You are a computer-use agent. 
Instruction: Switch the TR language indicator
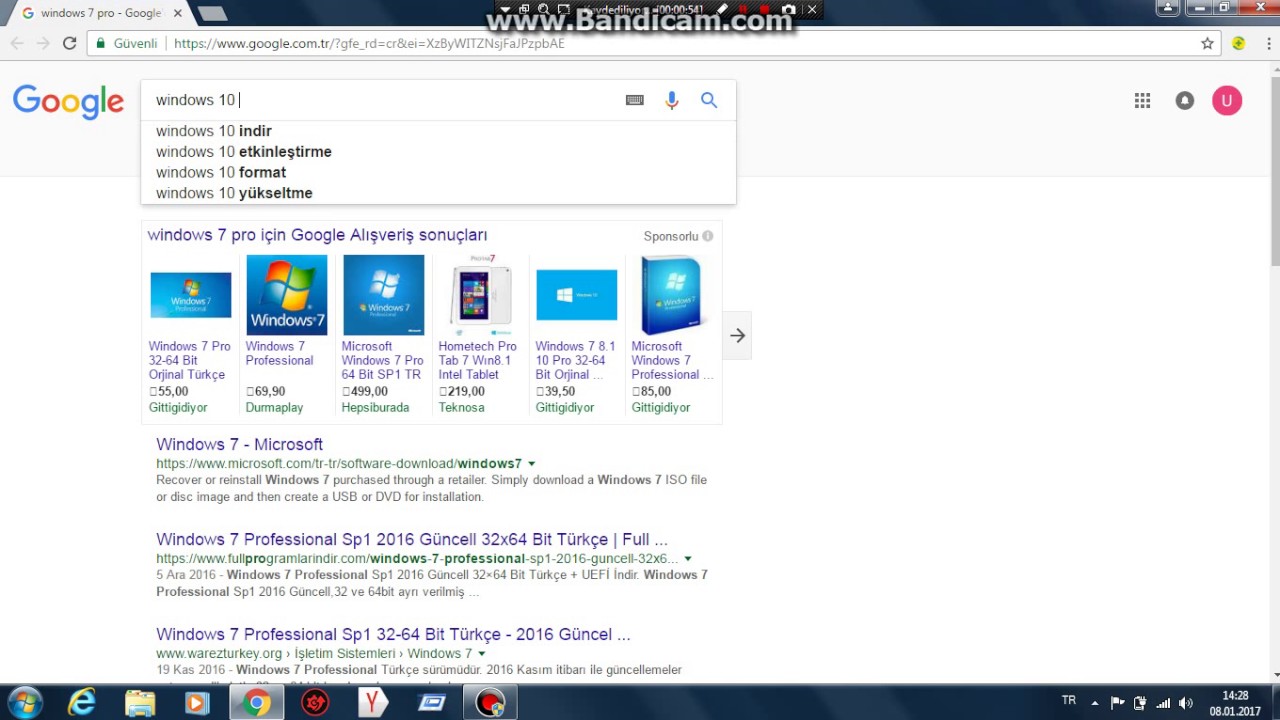pyautogui.click(x=1069, y=700)
